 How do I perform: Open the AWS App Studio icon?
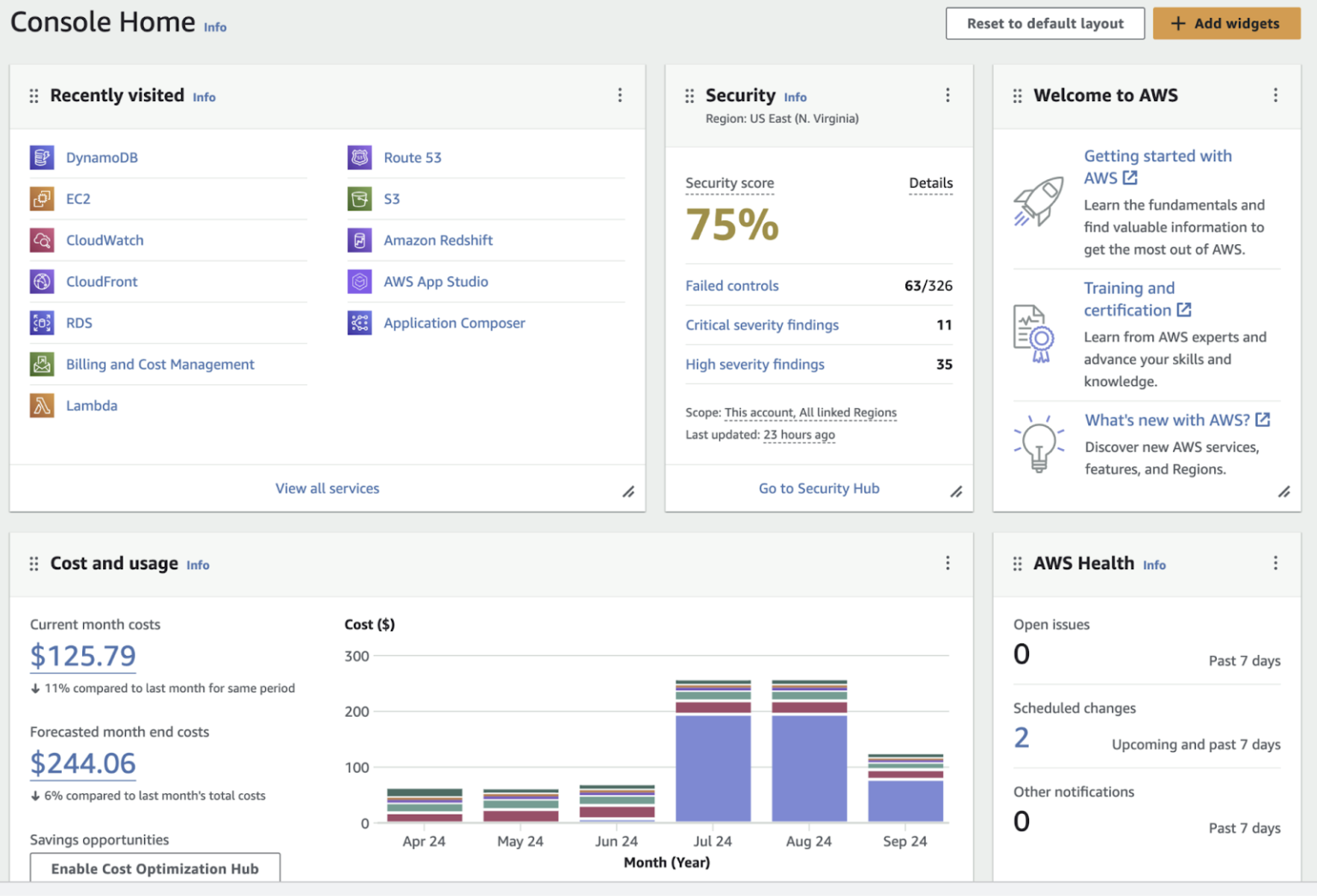(360, 281)
